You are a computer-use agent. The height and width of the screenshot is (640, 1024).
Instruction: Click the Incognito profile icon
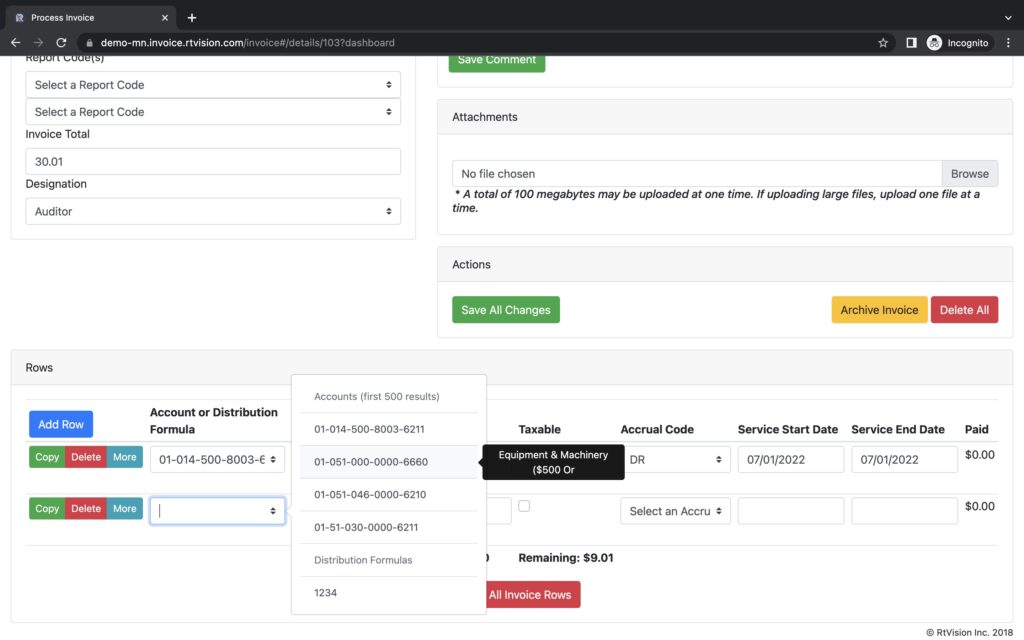pos(934,42)
